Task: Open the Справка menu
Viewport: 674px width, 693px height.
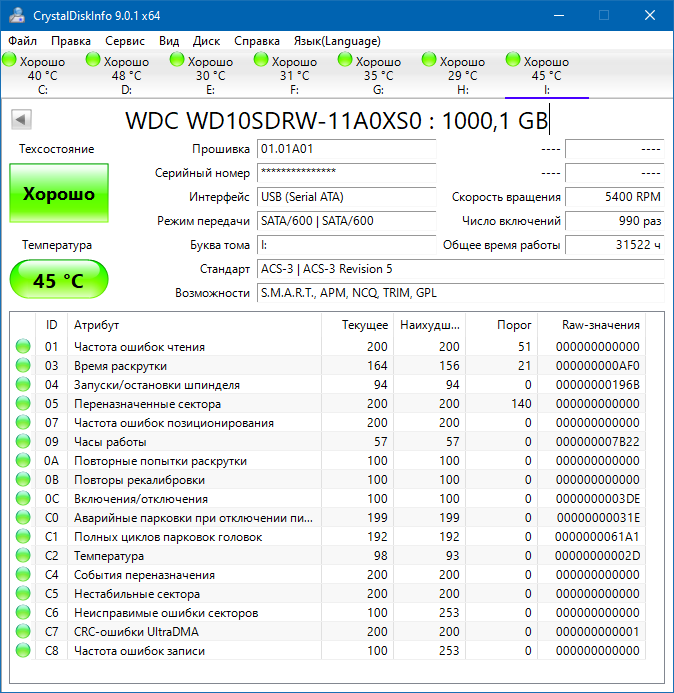Action: pos(257,41)
